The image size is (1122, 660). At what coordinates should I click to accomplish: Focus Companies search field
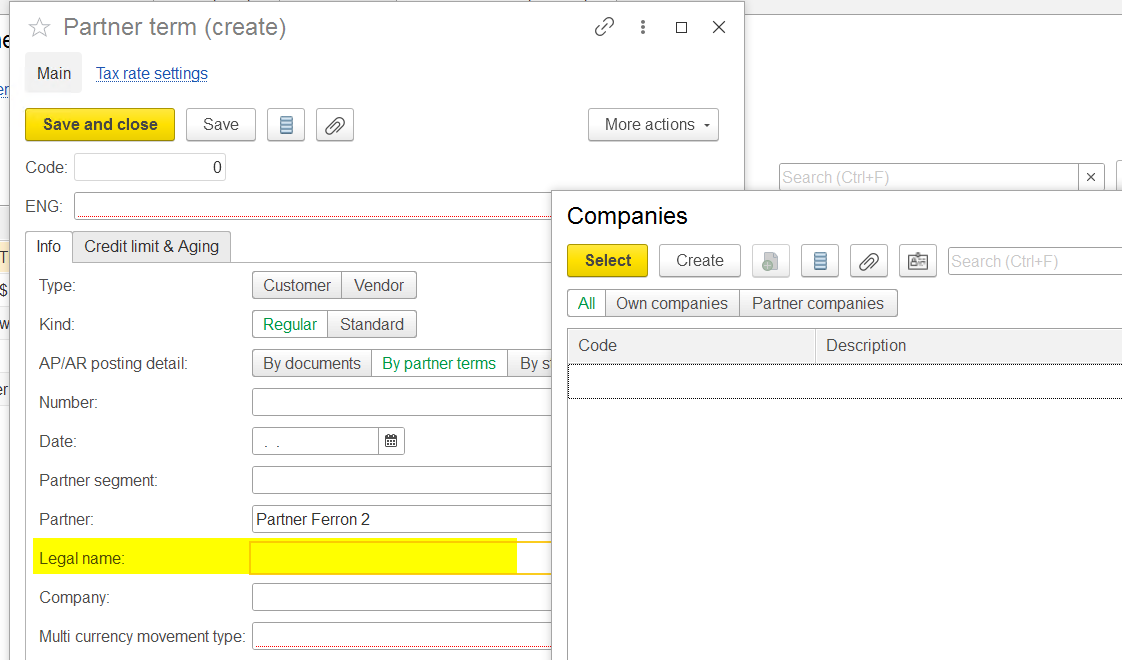point(1035,261)
